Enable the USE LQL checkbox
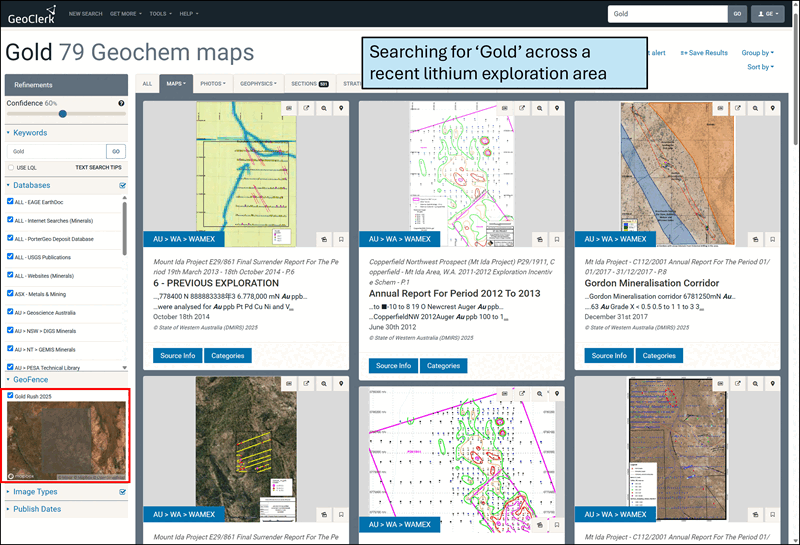The width and height of the screenshot is (800, 545). [x=11, y=167]
